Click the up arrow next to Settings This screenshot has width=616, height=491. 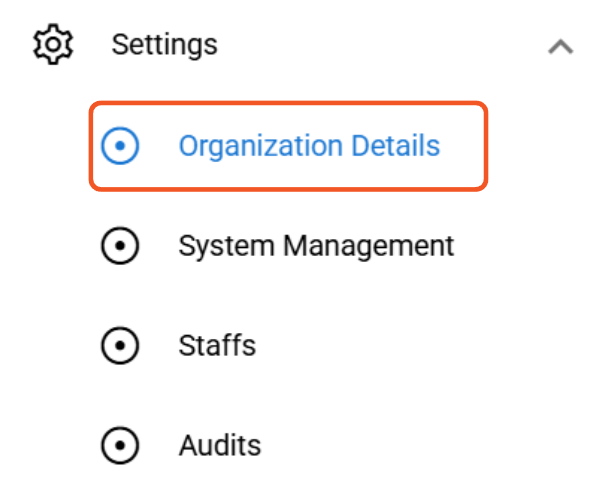coord(561,46)
